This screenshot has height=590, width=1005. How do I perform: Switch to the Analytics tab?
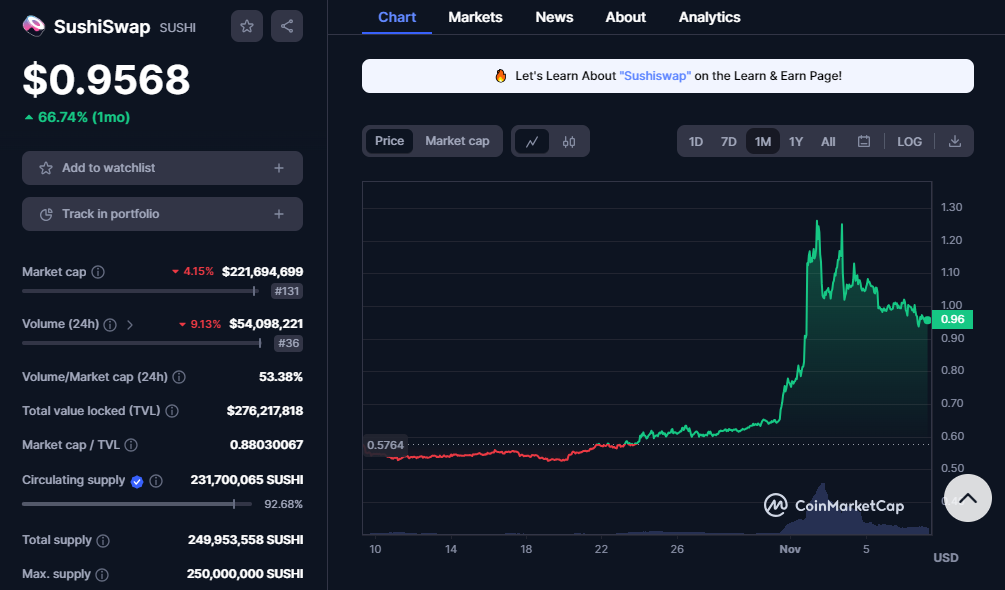pos(709,17)
